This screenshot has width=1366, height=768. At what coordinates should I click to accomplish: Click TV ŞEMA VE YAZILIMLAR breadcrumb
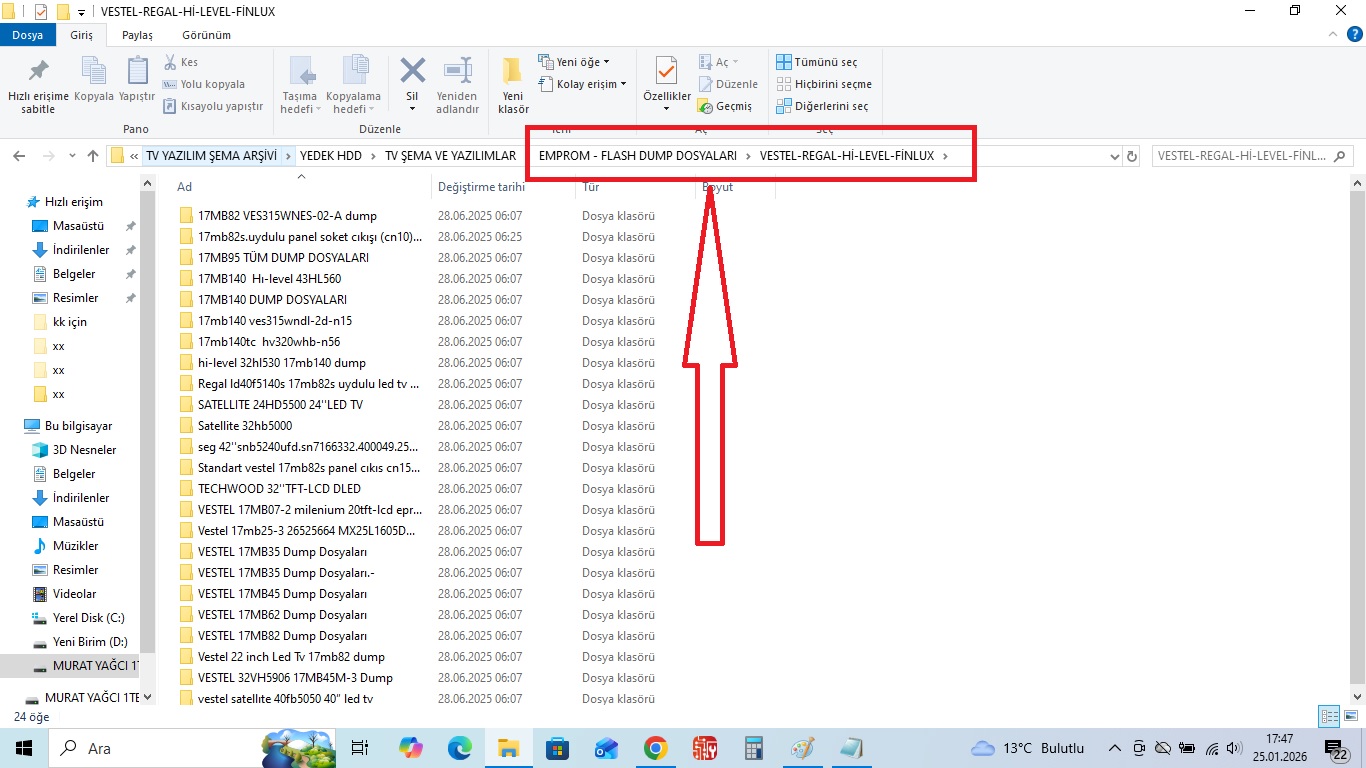[450, 156]
